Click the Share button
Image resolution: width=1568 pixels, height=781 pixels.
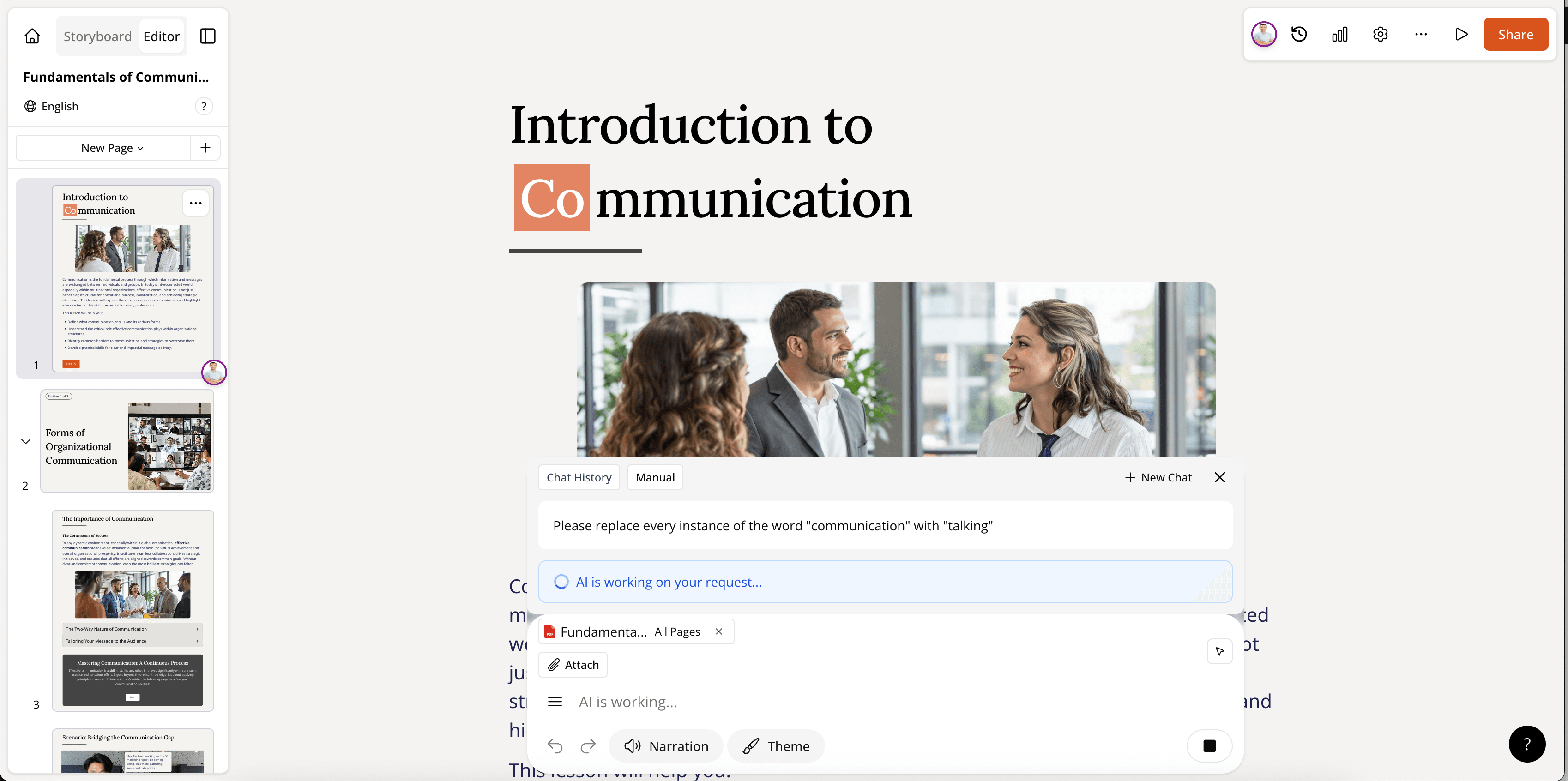click(x=1516, y=34)
